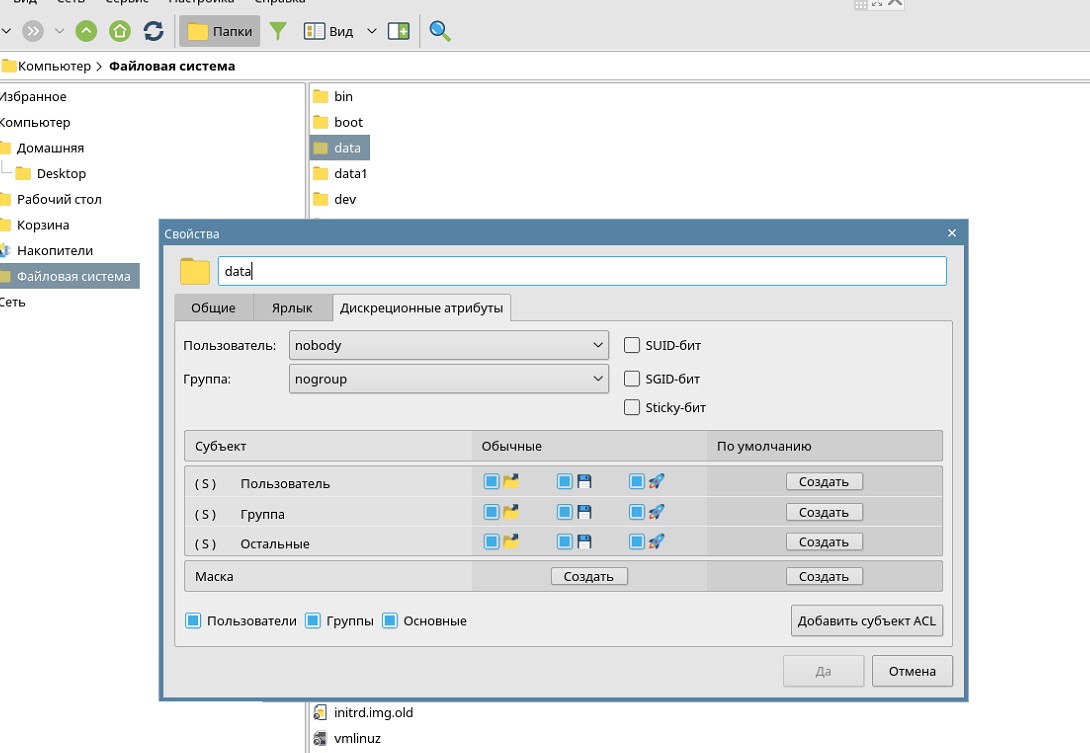This screenshot has width=1090, height=753.
Task: Open the Пользователь dropdown showing nobody
Action: click(448, 345)
